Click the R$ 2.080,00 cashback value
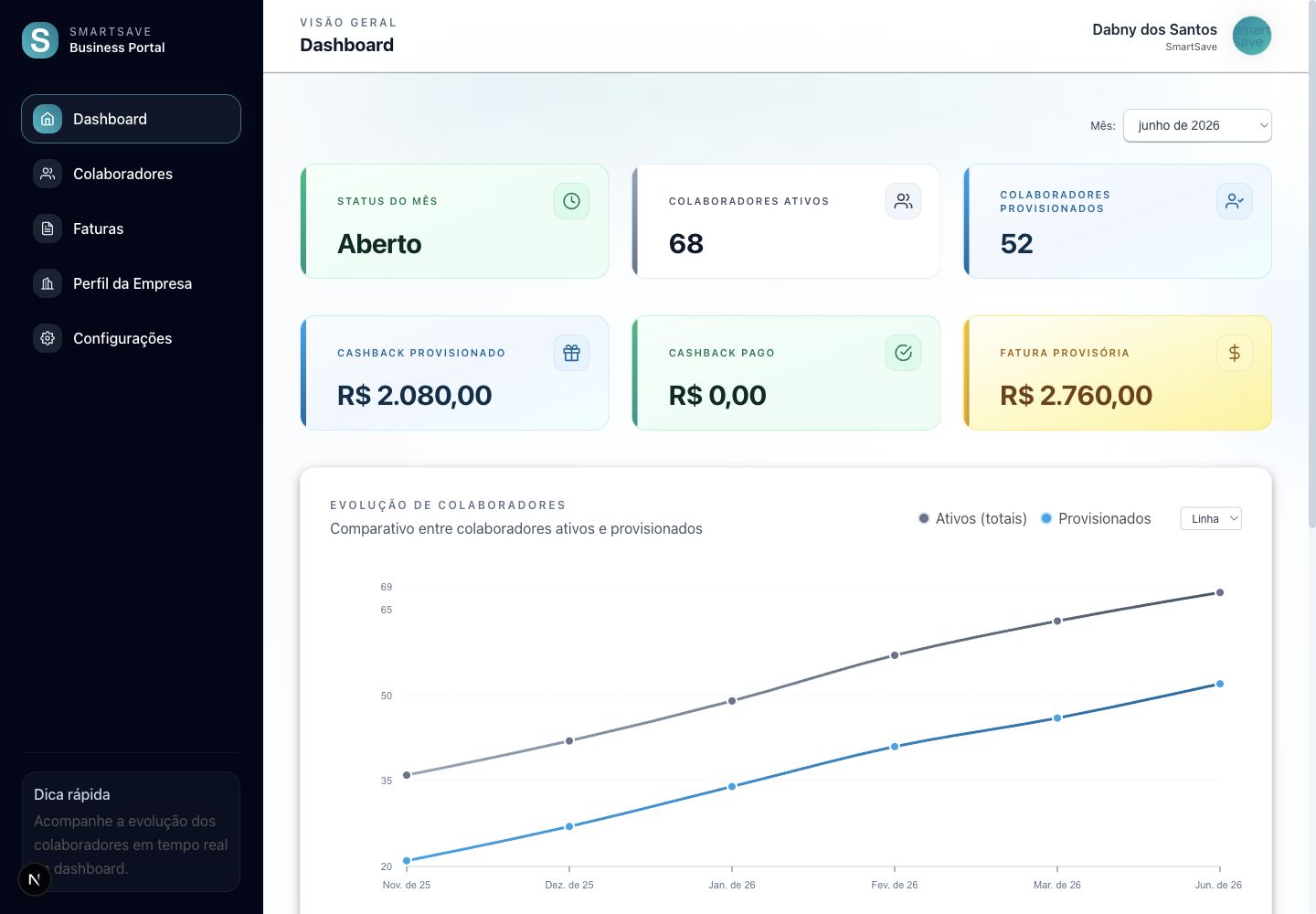The image size is (1316, 914). (x=415, y=396)
